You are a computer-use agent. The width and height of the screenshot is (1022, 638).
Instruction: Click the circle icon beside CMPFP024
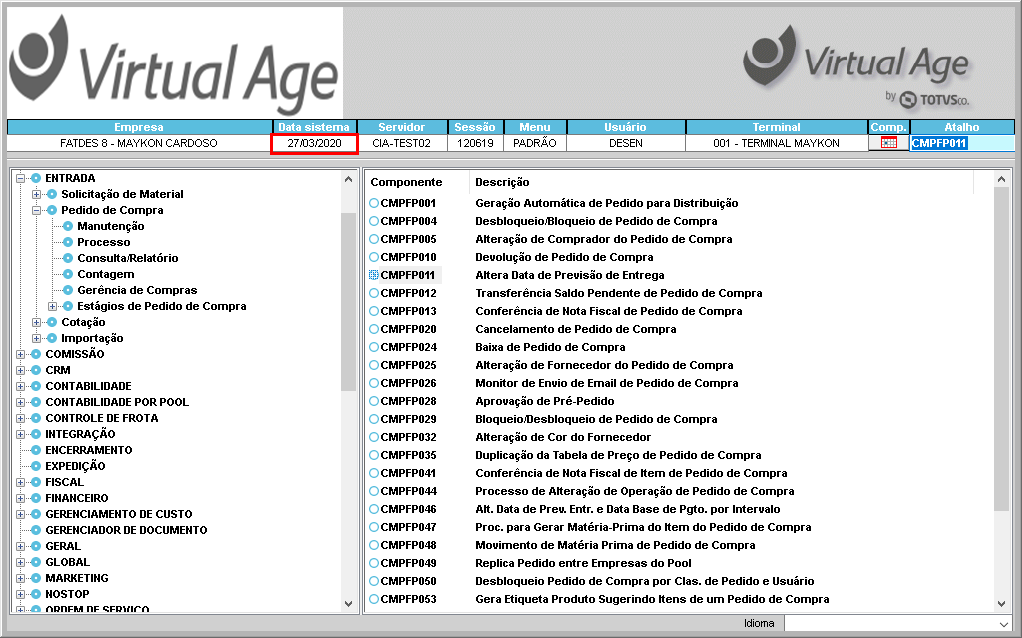[x=374, y=347]
